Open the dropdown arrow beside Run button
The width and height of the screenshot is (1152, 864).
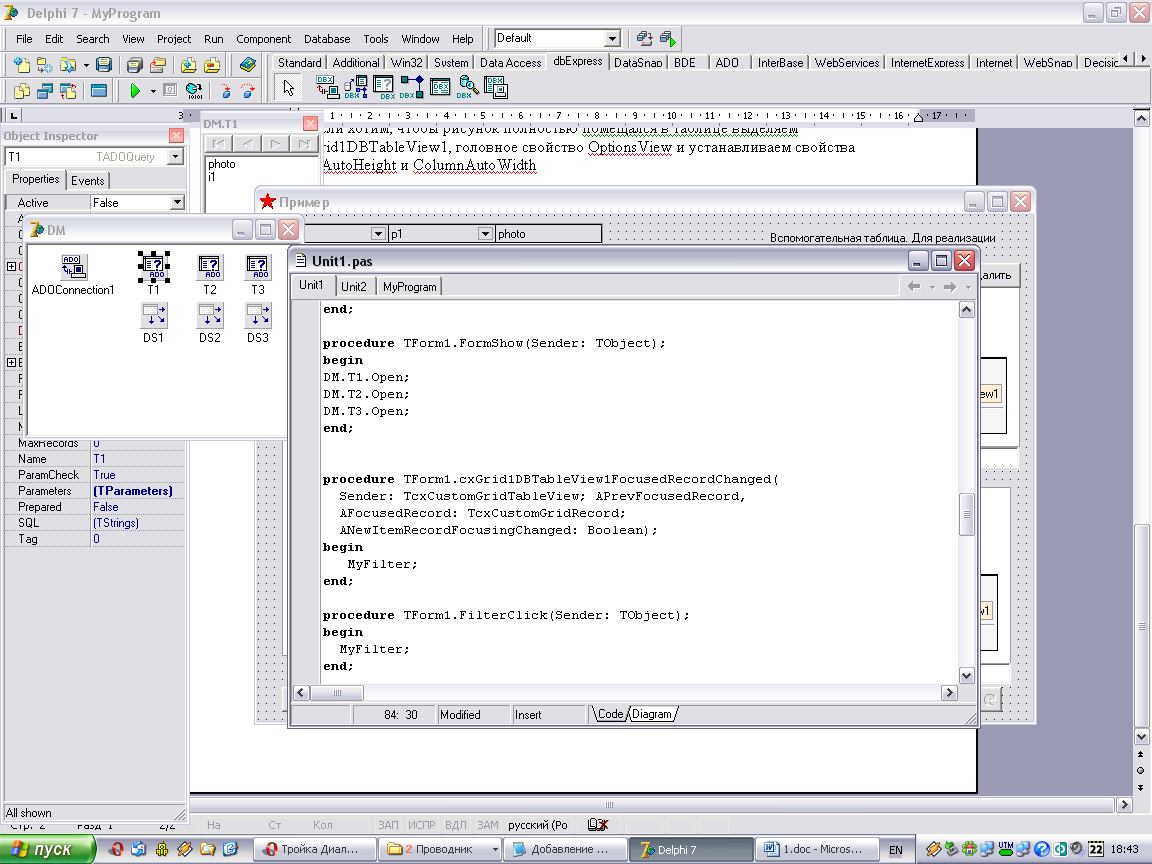(x=153, y=91)
